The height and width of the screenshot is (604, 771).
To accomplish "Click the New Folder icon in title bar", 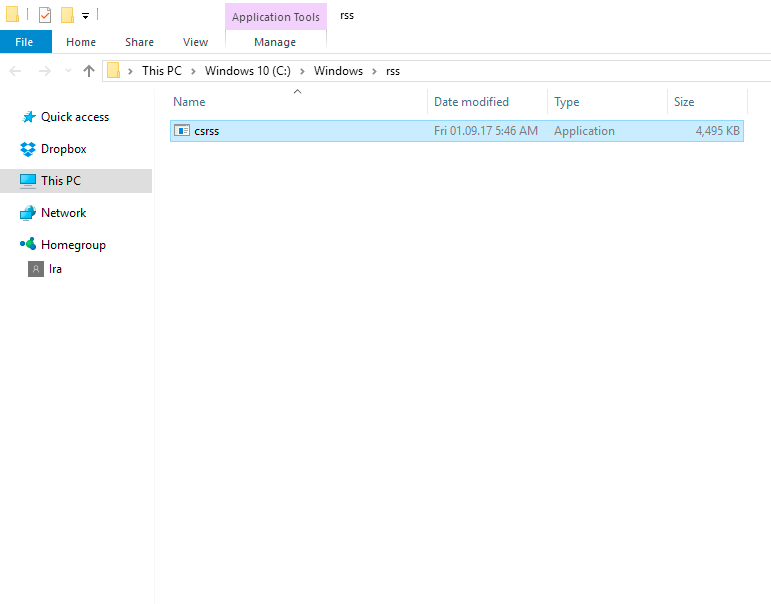I will click(67, 15).
